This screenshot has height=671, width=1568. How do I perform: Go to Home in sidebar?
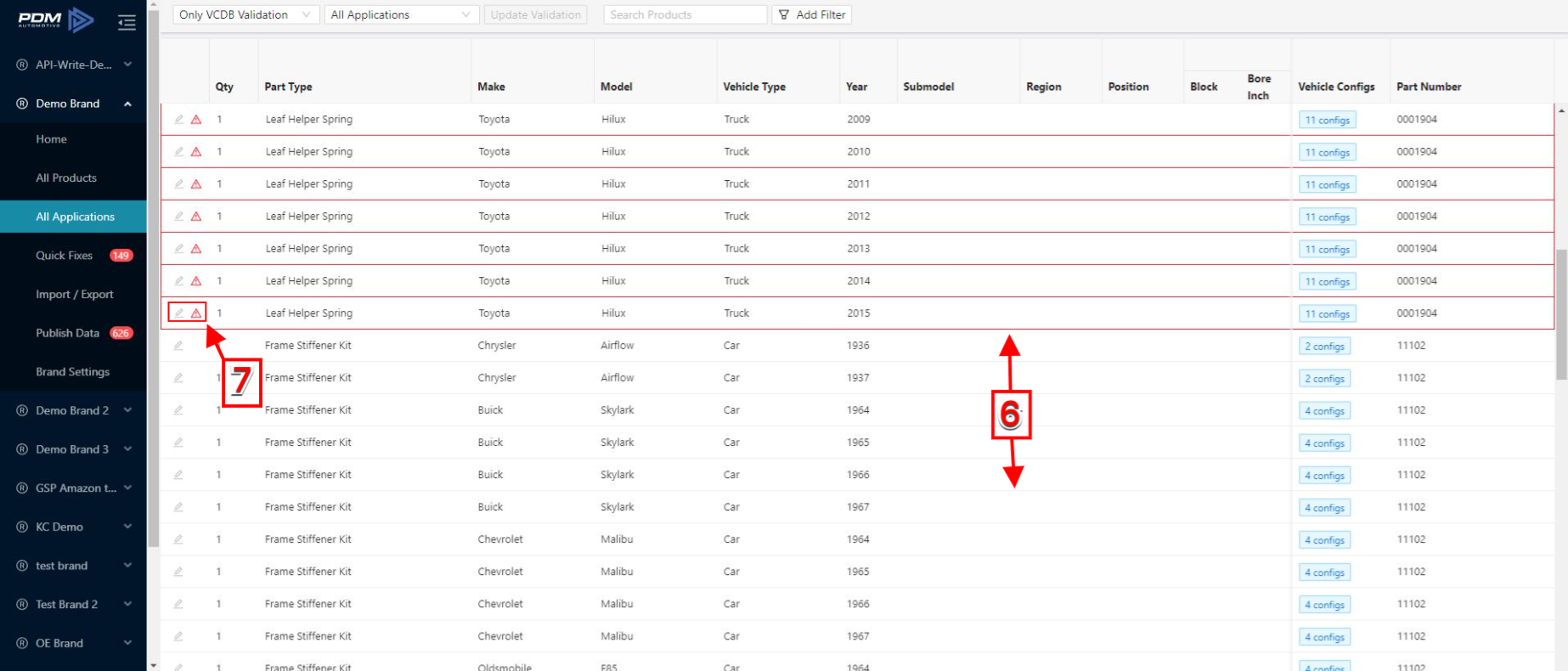[x=51, y=139]
